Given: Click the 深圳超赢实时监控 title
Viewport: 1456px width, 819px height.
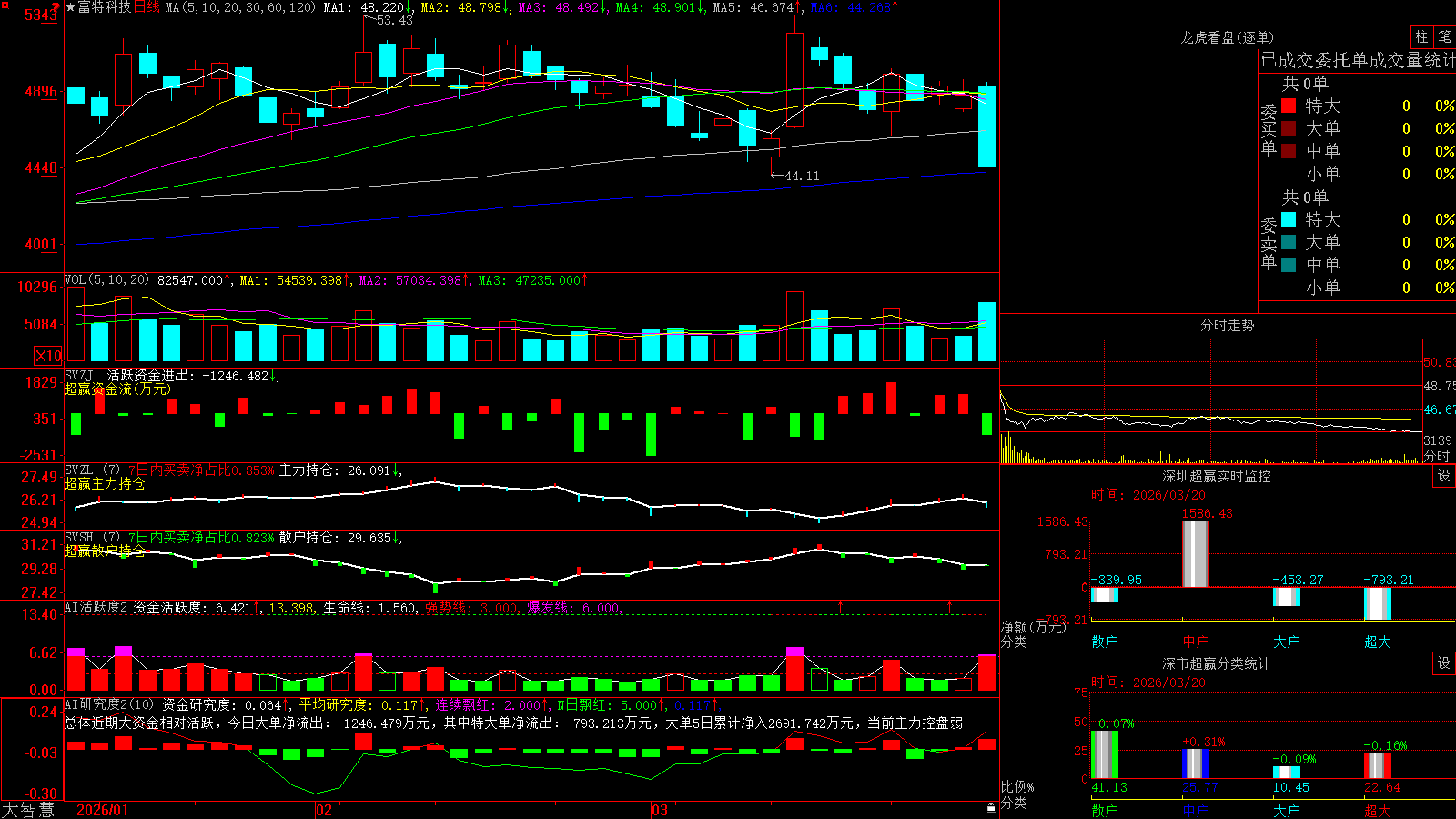Looking at the screenshot, I should [x=1217, y=476].
